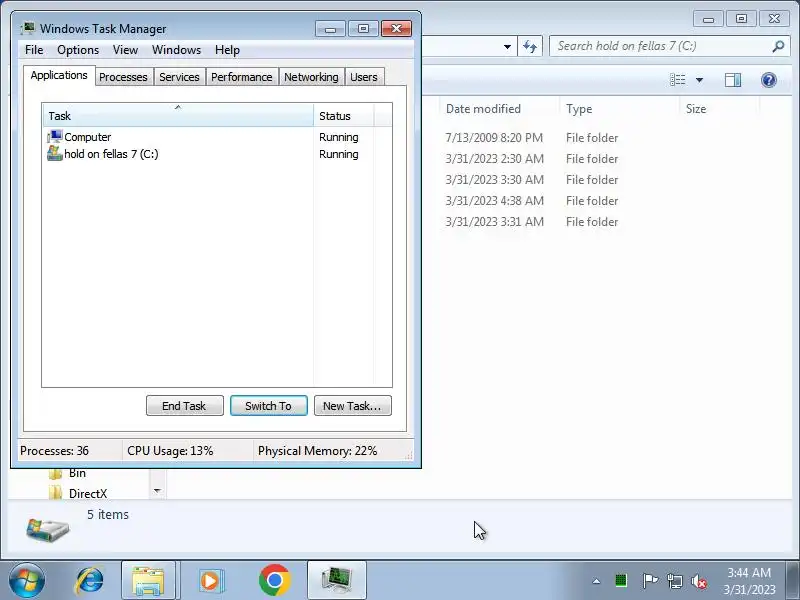Click the navigation pane scroll down arrow

[158, 491]
